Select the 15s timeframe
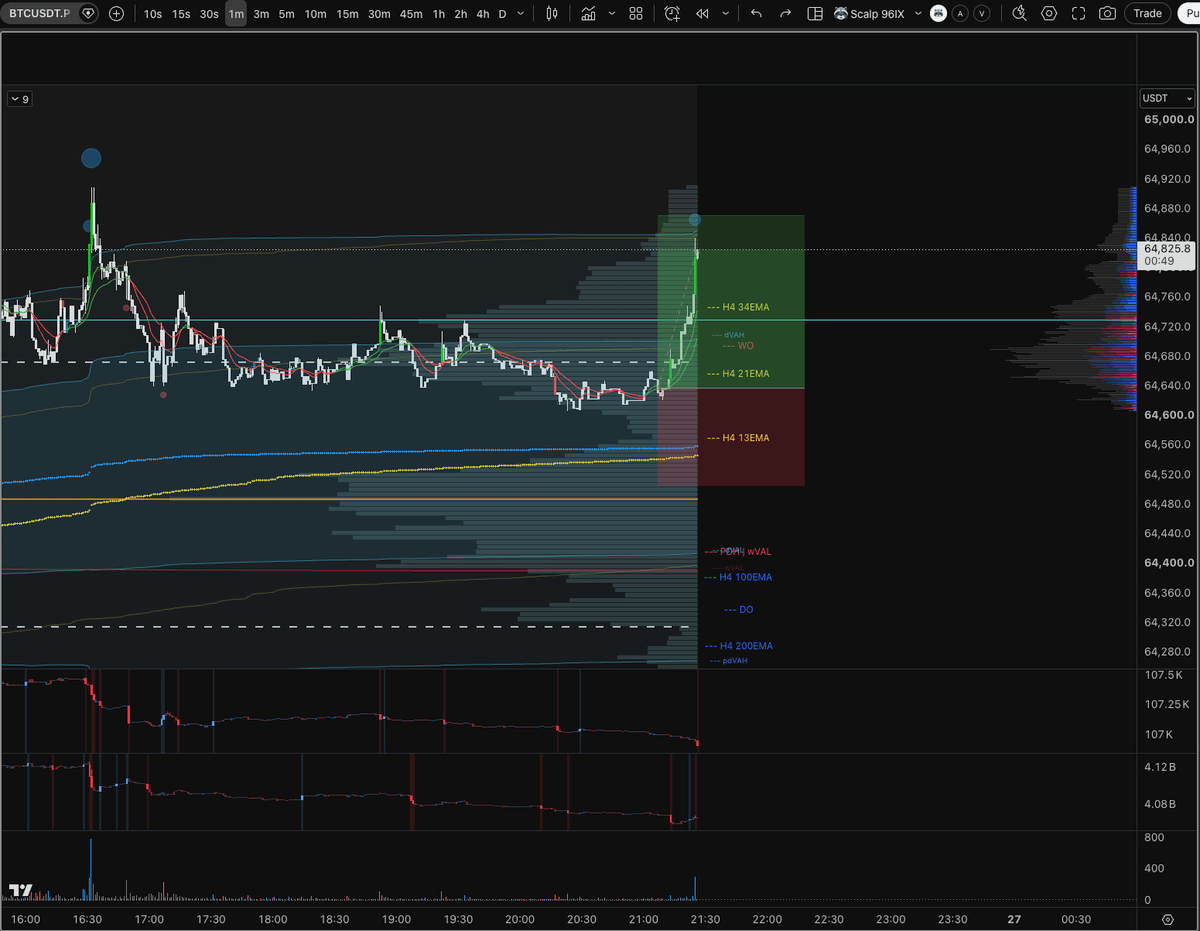1200x931 pixels. 181,14
